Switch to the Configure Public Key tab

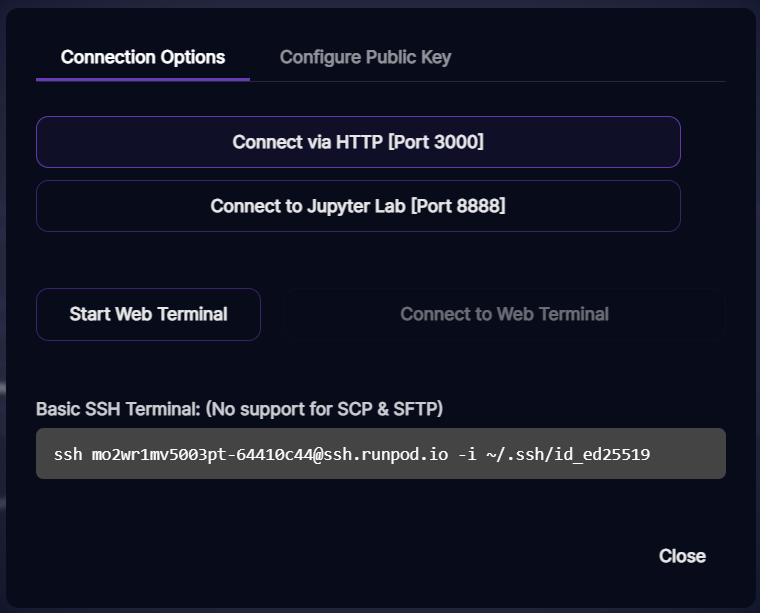[365, 57]
